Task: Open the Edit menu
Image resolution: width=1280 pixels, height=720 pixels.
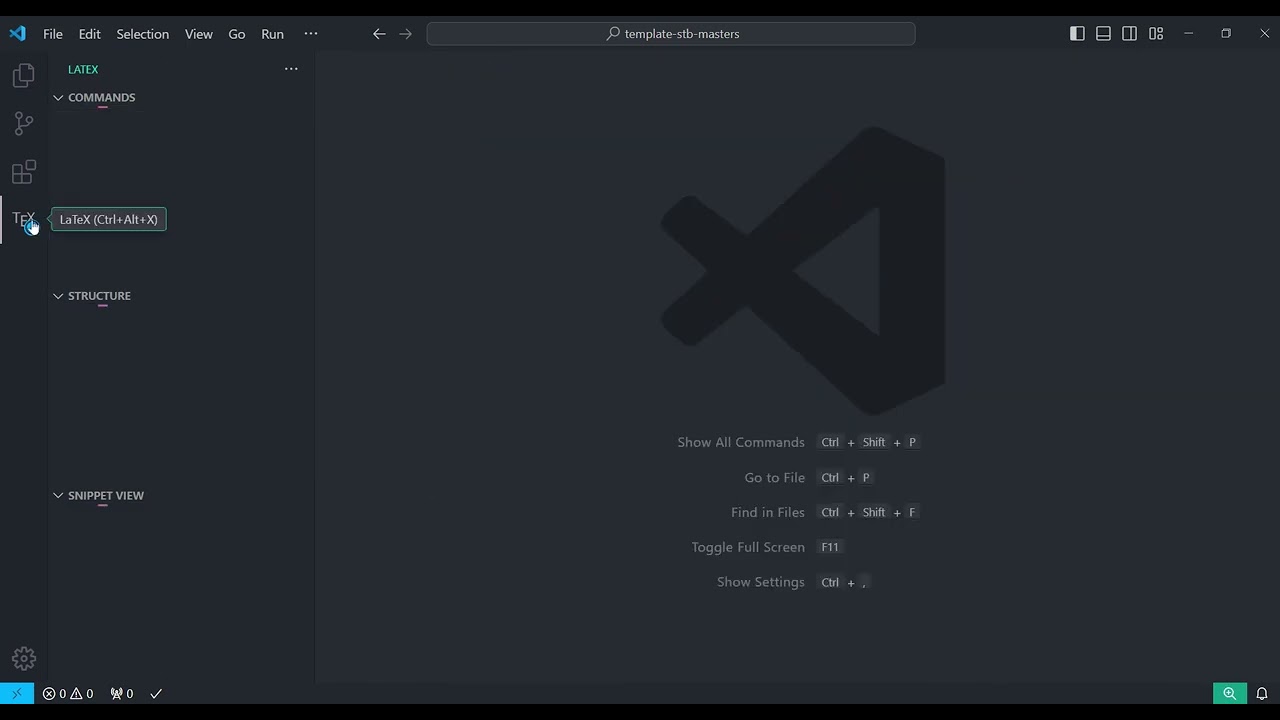Action: point(90,34)
